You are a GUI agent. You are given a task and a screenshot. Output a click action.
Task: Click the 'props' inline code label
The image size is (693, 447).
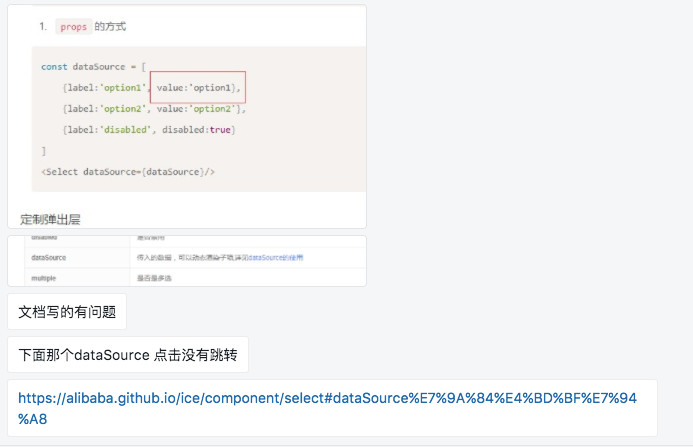coord(73,27)
